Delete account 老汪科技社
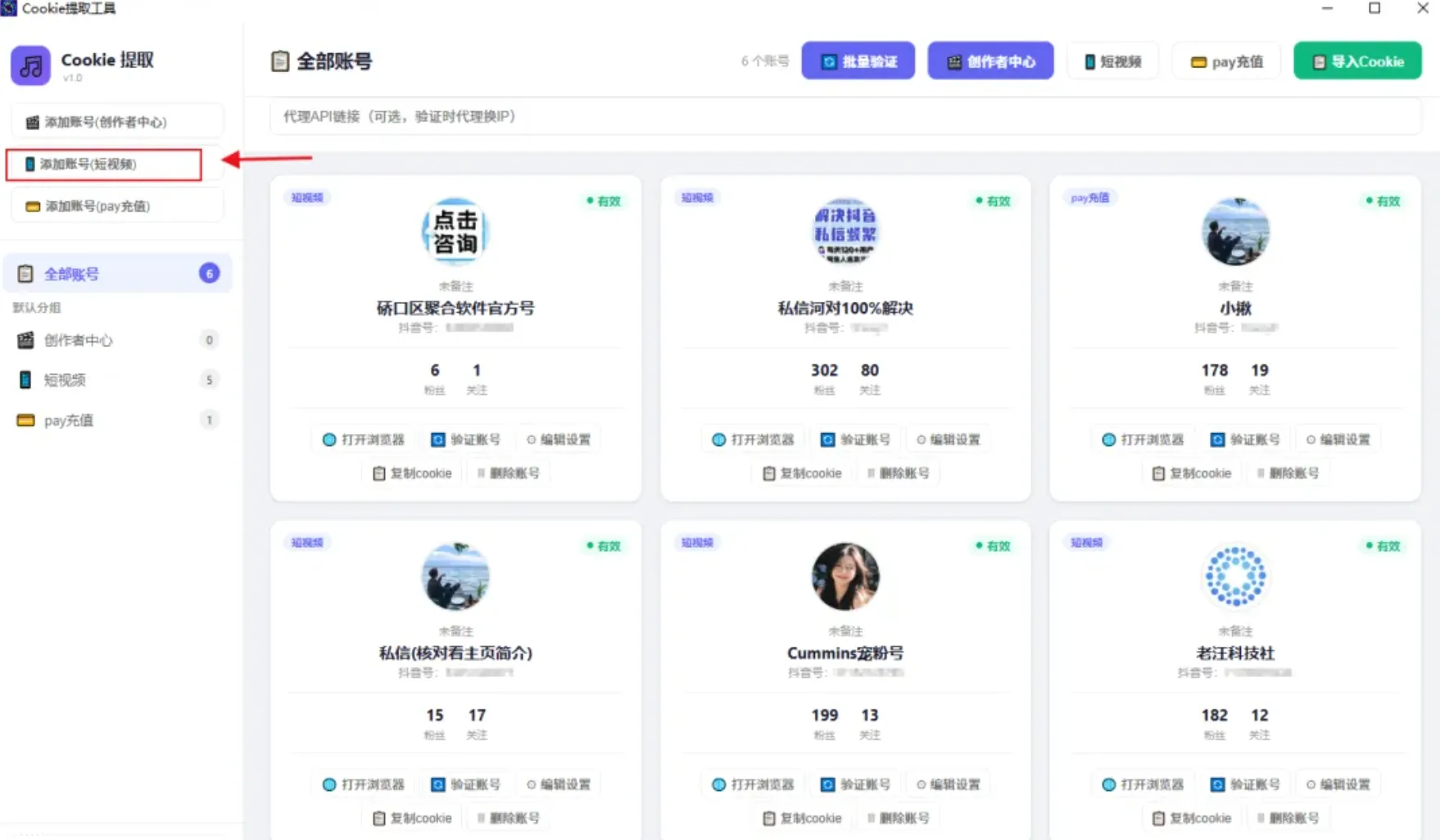Image resolution: width=1440 pixels, height=840 pixels. (1288, 818)
